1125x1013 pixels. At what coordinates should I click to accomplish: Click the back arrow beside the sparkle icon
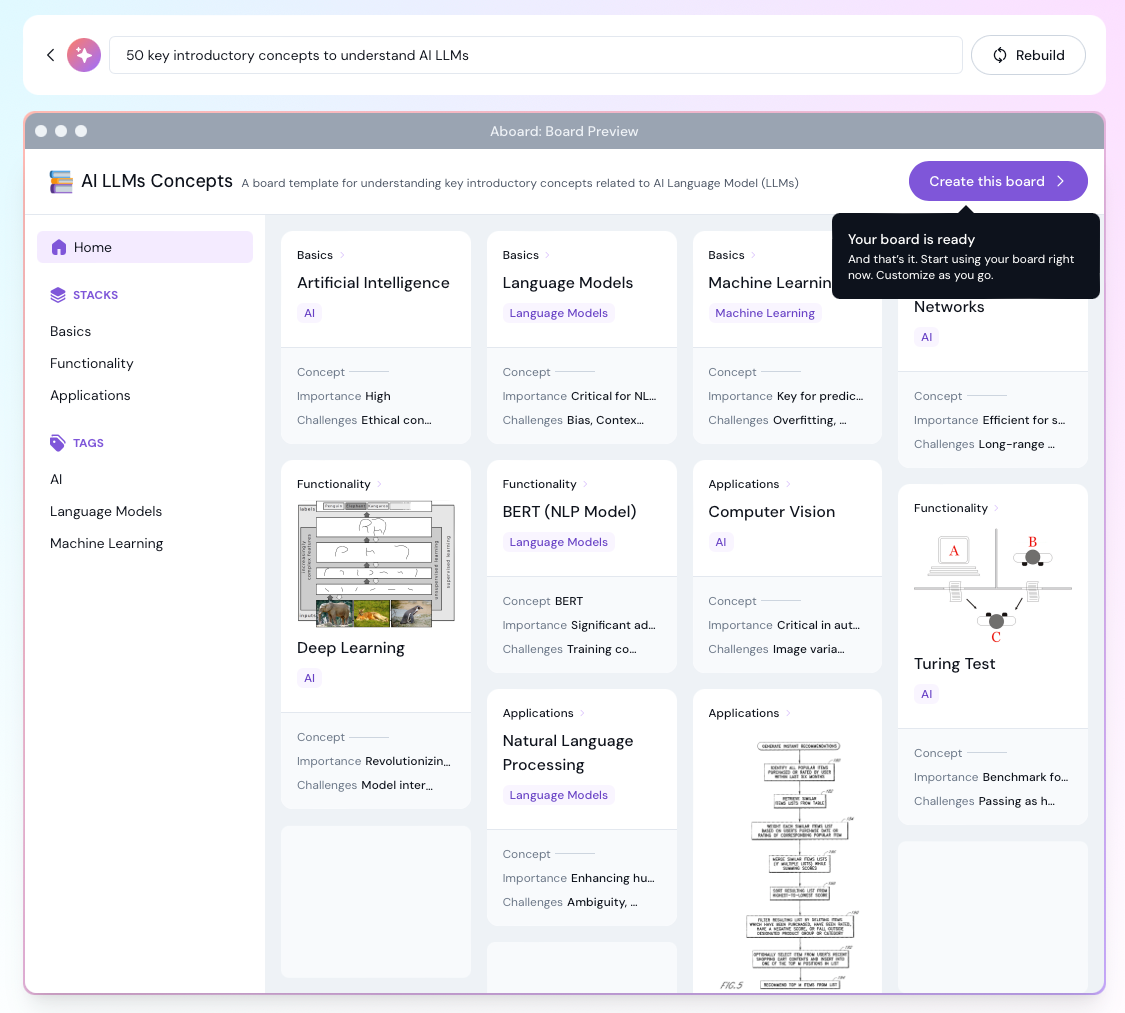click(50, 55)
